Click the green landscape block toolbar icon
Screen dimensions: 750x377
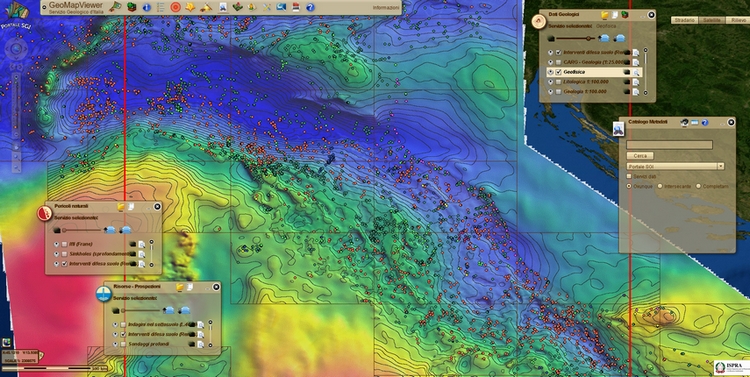pos(237,7)
